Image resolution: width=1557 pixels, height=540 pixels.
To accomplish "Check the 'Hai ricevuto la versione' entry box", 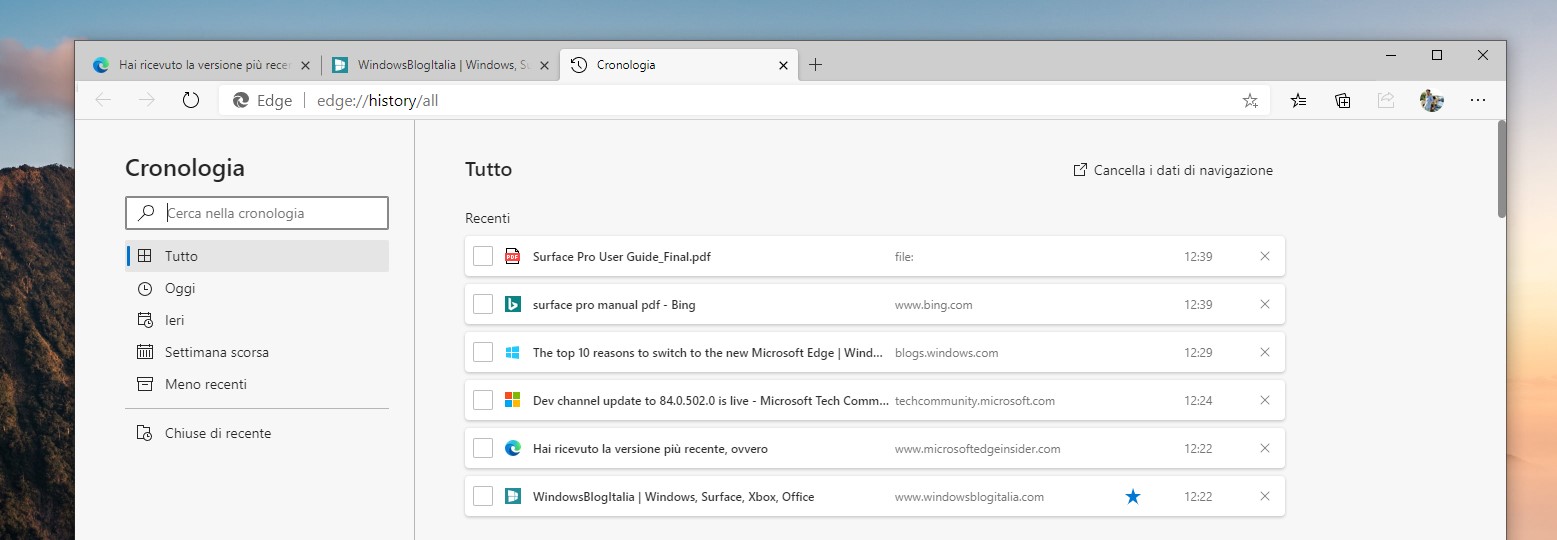I will 483,448.
